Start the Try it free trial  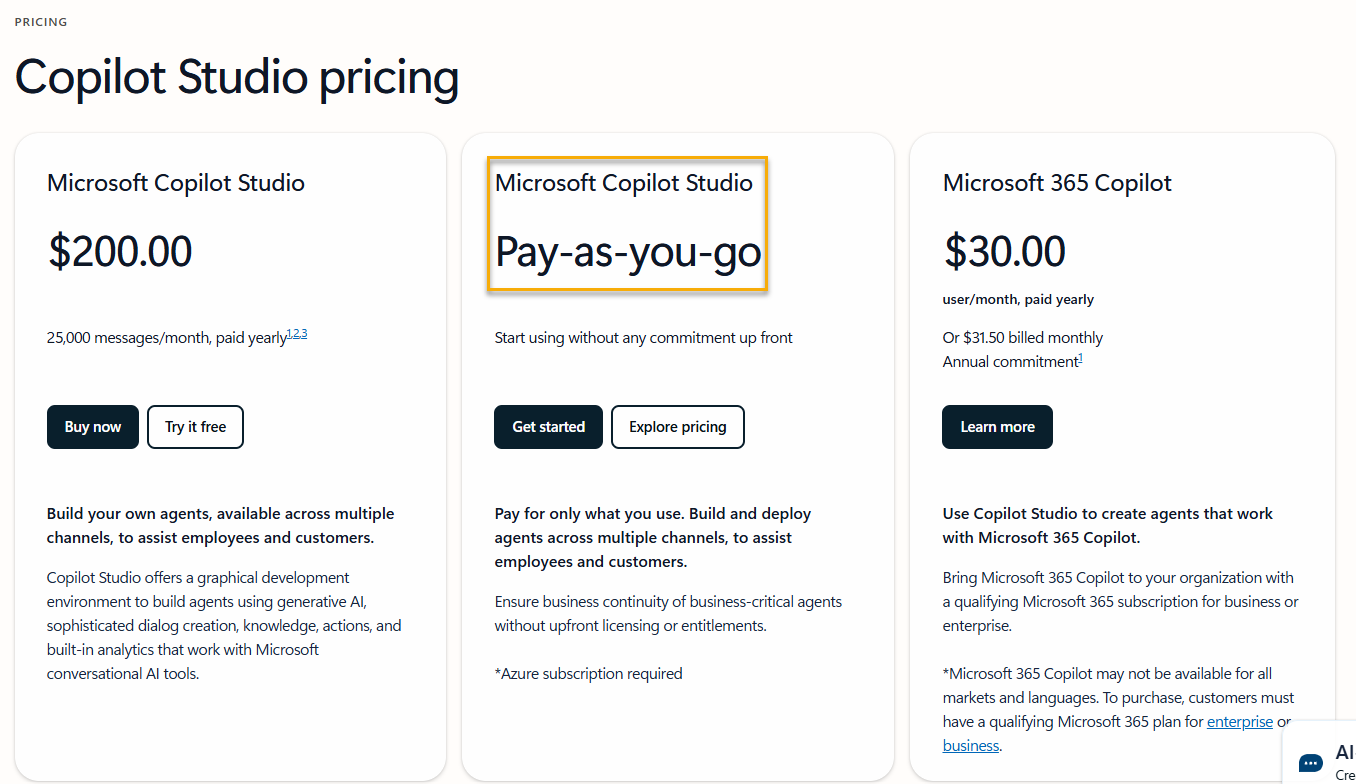click(x=195, y=427)
